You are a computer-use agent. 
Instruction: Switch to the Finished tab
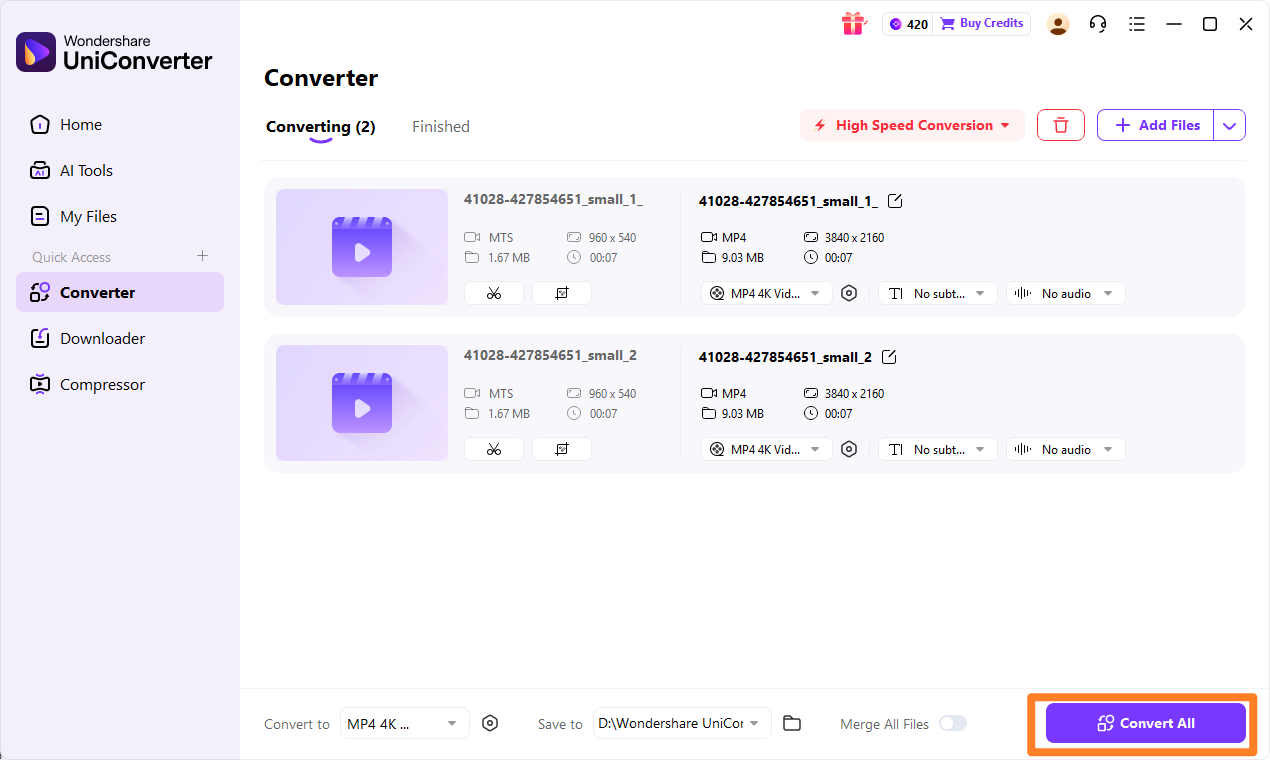[440, 126]
